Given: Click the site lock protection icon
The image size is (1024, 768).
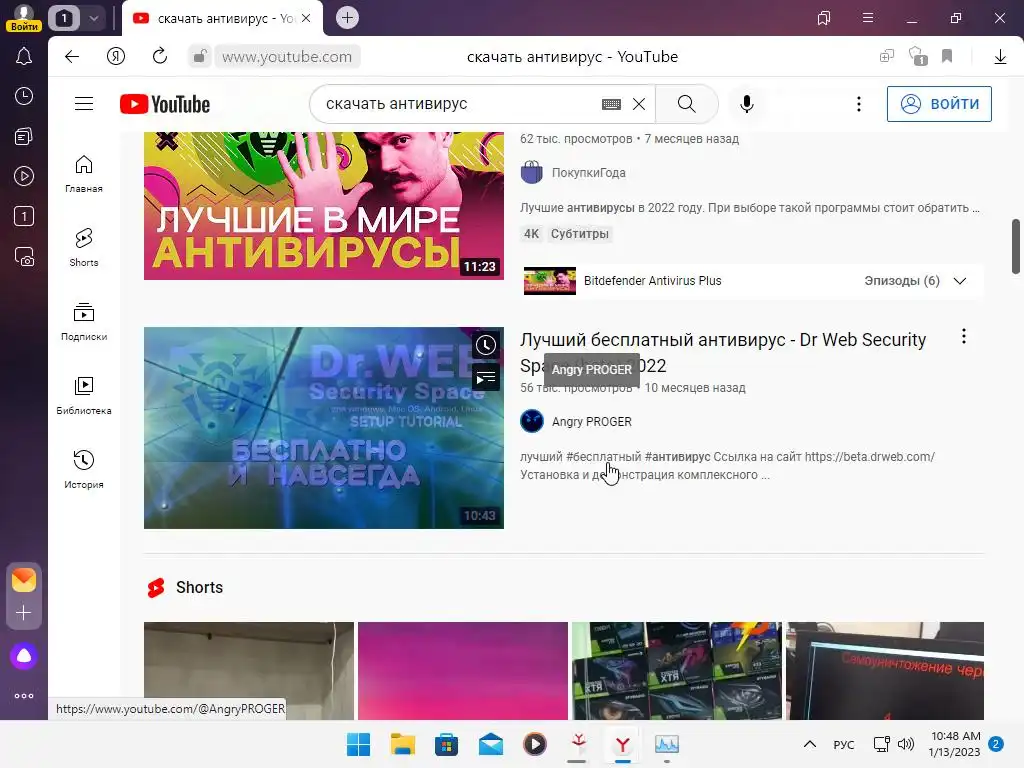Looking at the screenshot, I should (x=199, y=57).
